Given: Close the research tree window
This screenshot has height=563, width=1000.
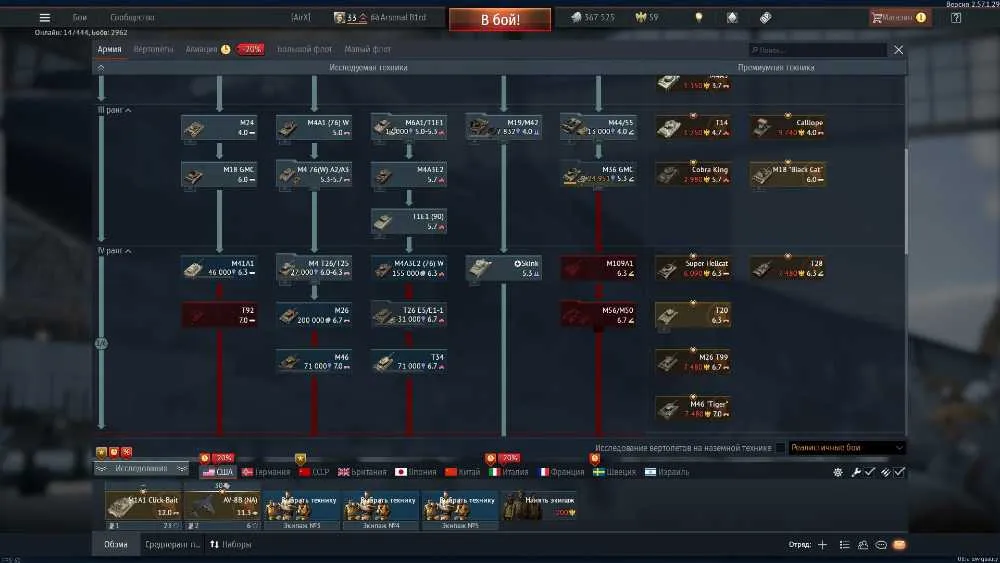Looking at the screenshot, I should [898, 50].
